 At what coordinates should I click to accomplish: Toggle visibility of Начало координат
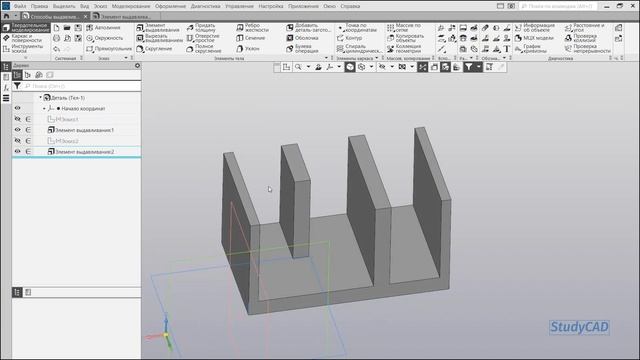coord(18,108)
